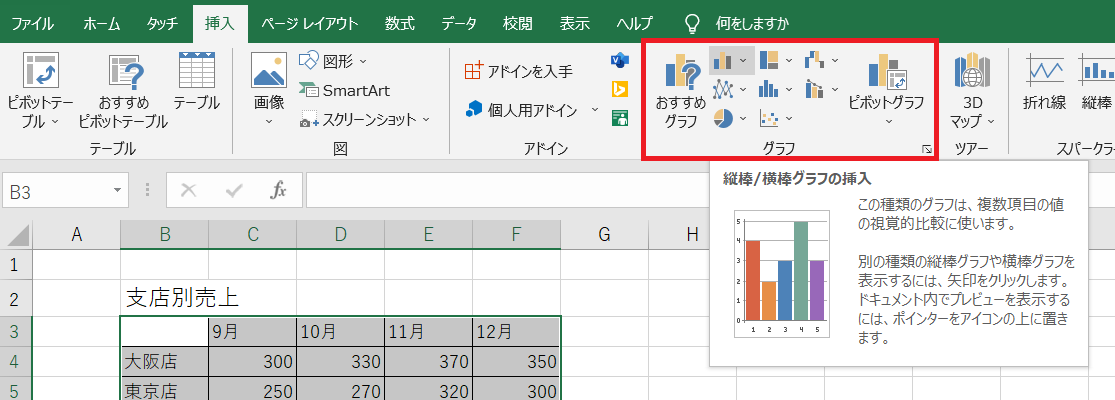Insert a Table (テーブル)

pyautogui.click(x=196, y=82)
